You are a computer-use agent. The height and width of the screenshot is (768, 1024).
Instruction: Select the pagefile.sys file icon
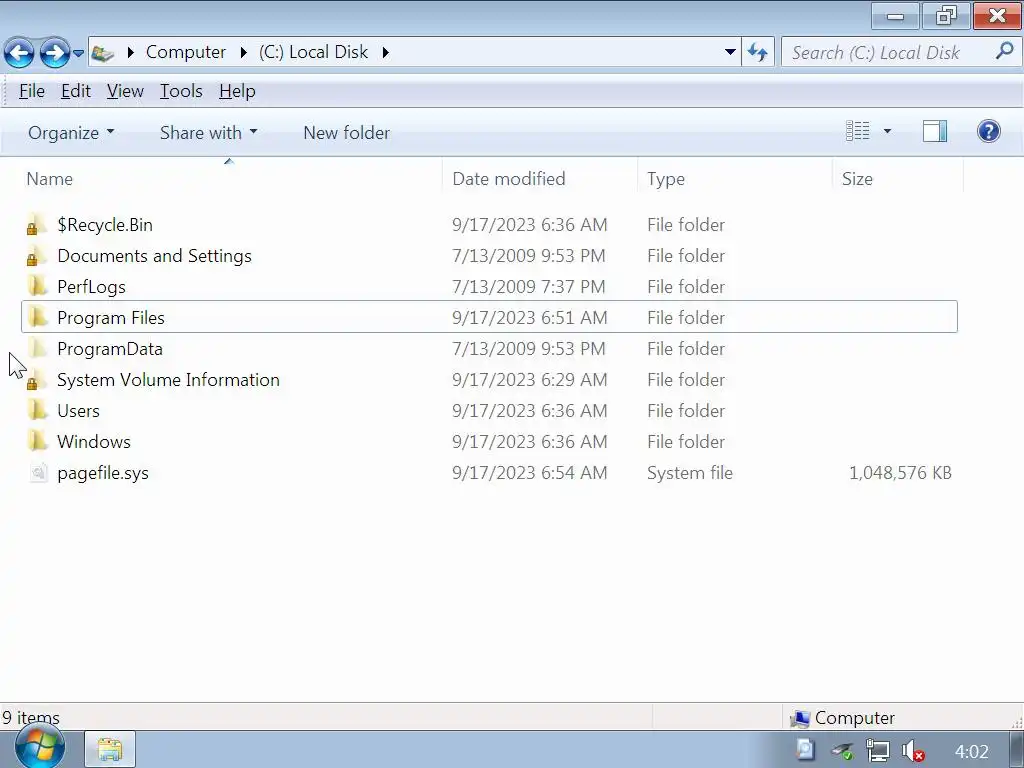click(39, 473)
